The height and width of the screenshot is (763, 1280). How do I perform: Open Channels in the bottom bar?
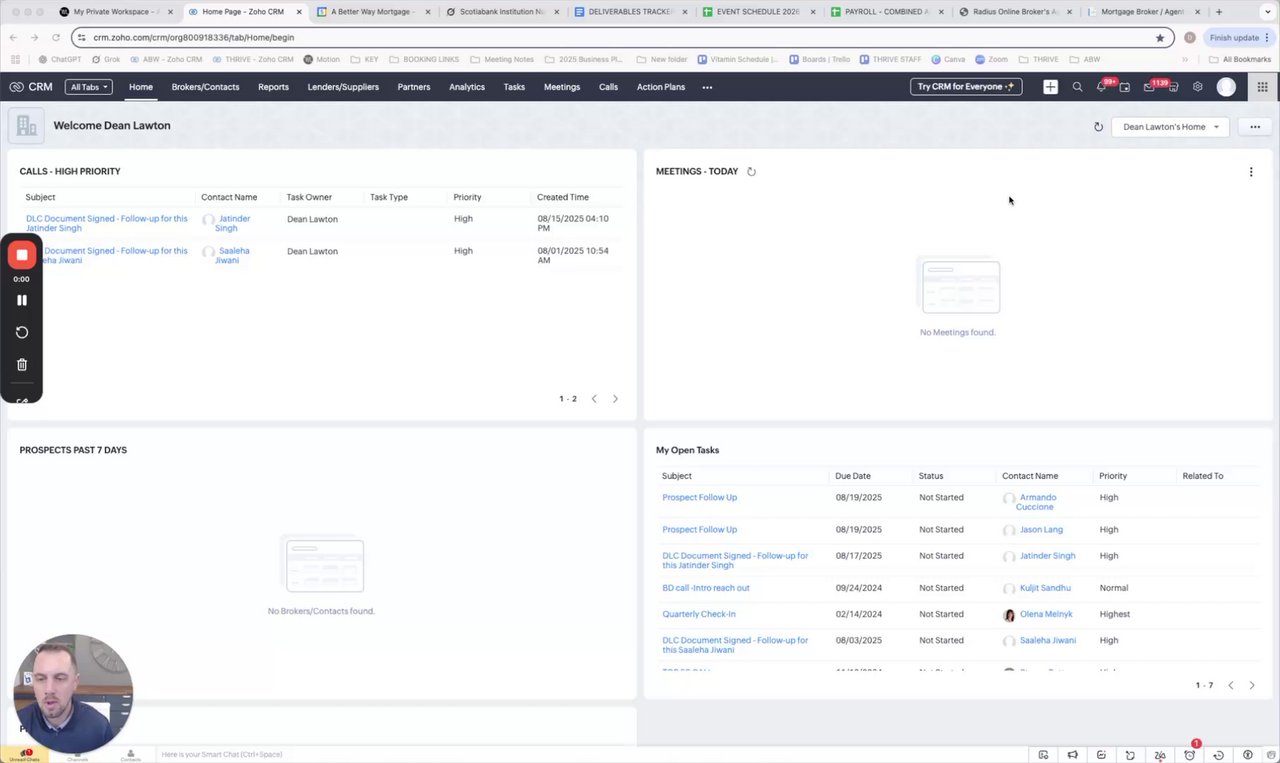pyautogui.click(x=77, y=755)
